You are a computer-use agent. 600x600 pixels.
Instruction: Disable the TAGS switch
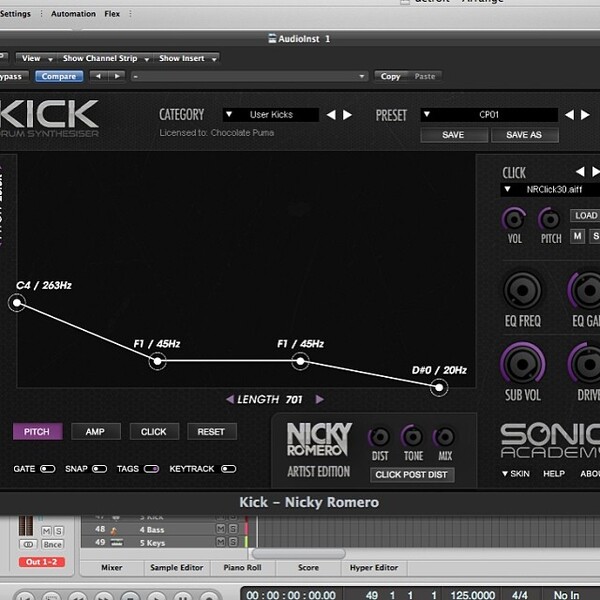click(151, 469)
